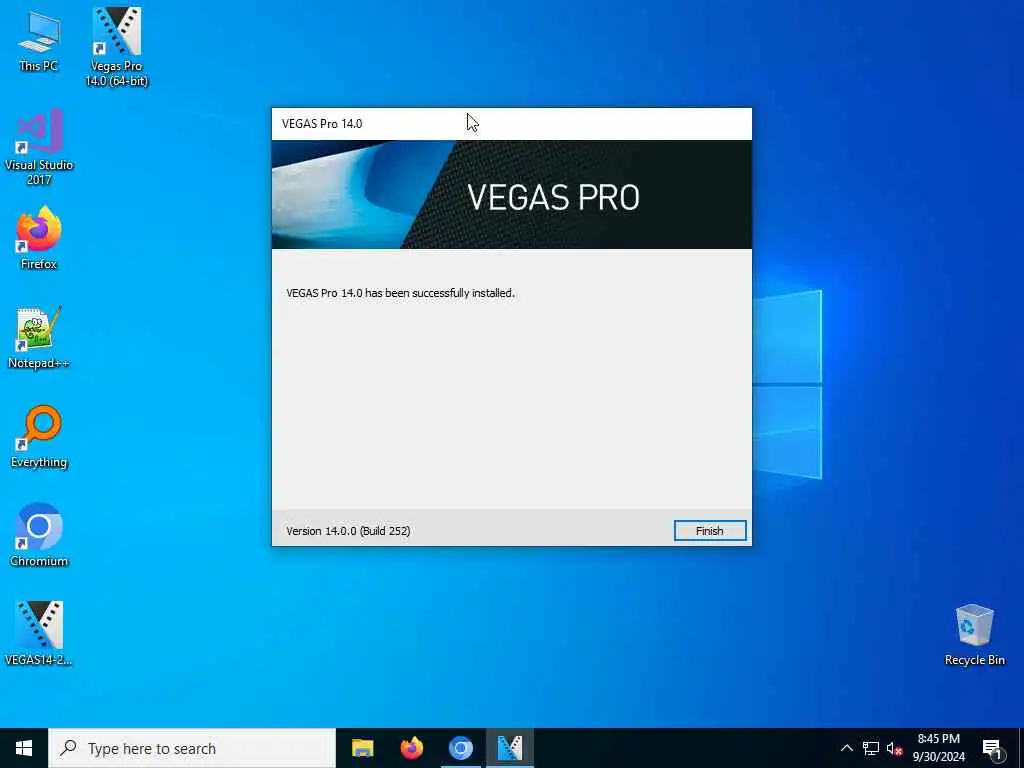Select the VEGAS14-2... installer file icon
The height and width of the screenshot is (768, 1024).
[x=39, y=633]
